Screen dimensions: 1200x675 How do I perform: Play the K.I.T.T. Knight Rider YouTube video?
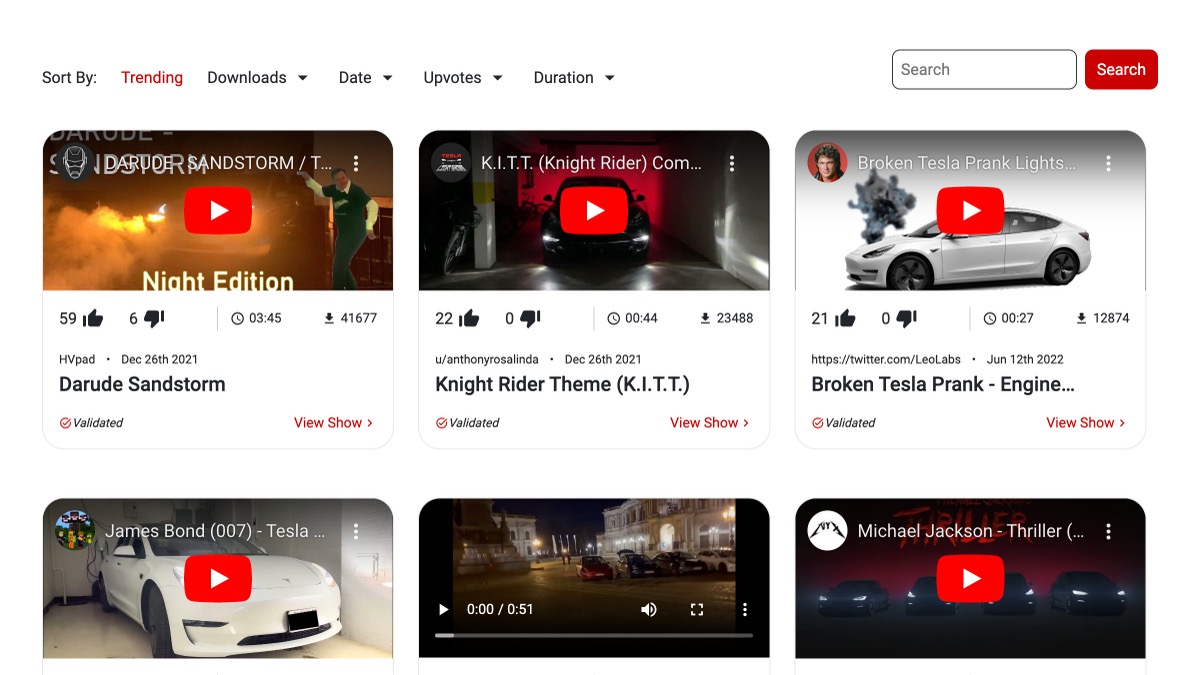click(594, 210)
